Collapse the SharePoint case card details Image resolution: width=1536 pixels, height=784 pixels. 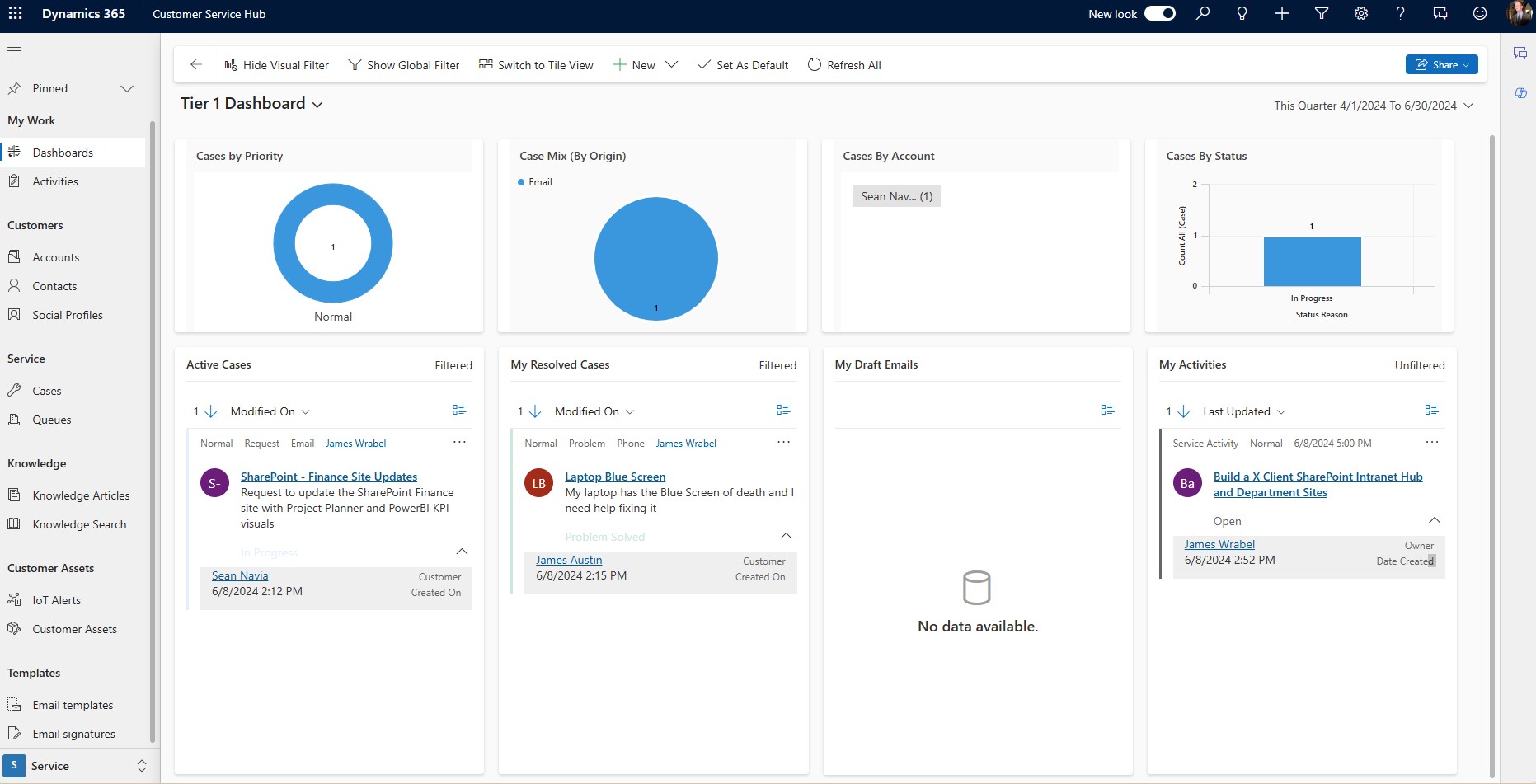click(462, 552)
